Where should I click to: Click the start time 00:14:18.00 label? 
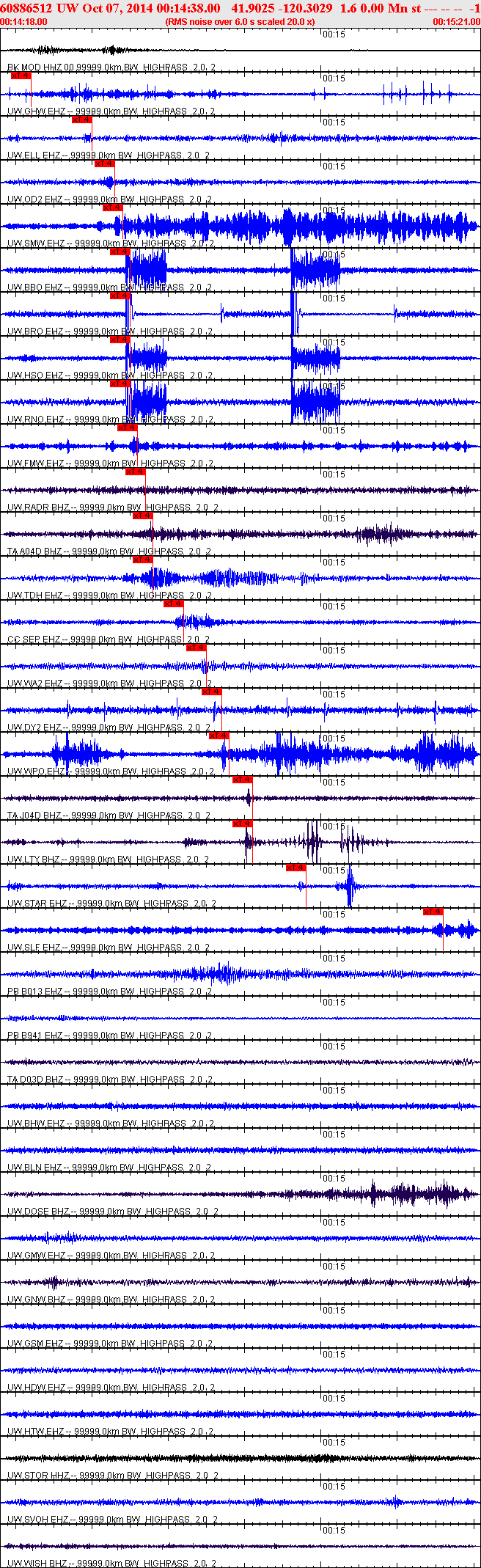(24, 22)
